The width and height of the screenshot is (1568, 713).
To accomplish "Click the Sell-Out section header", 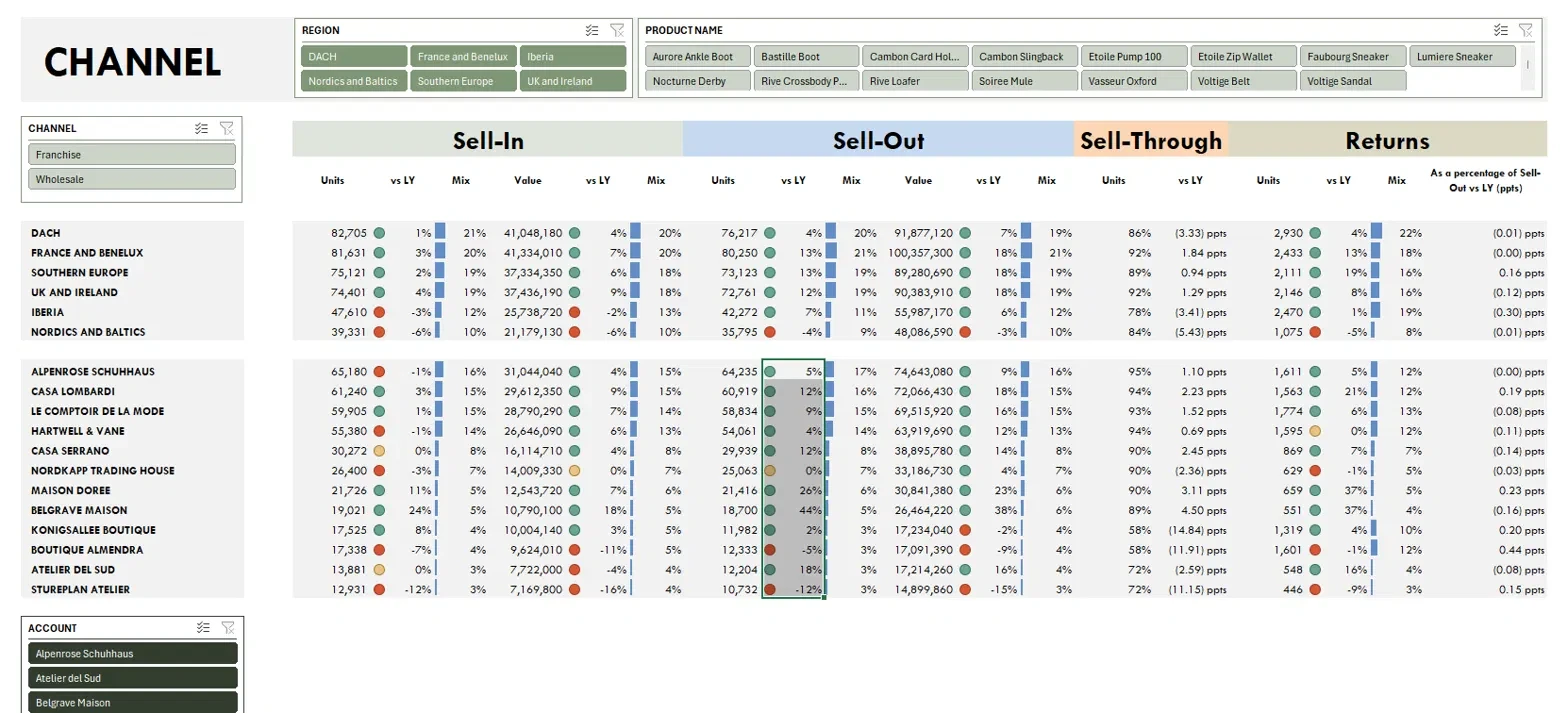I will point(878,140).
